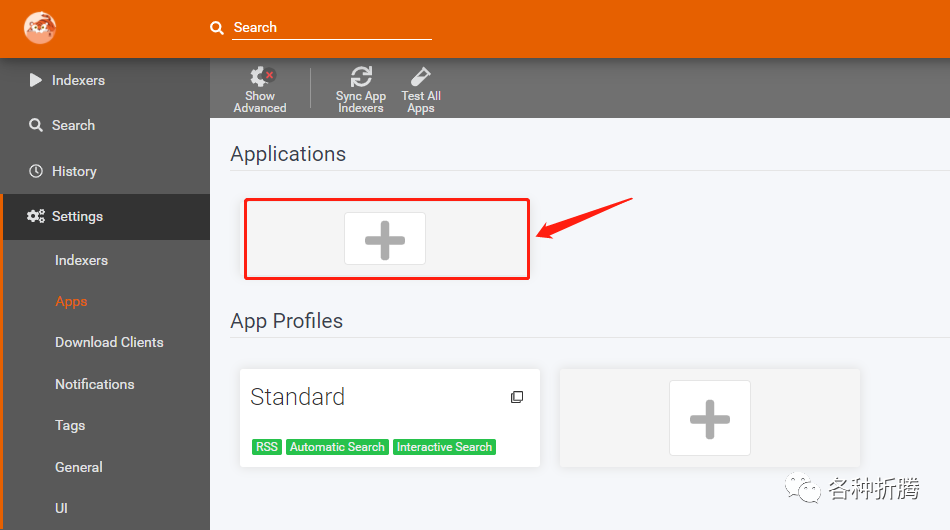The height and width of the screenshot is (530, 950).
Task: Clone the Standard profile icon
Action: 517,397
